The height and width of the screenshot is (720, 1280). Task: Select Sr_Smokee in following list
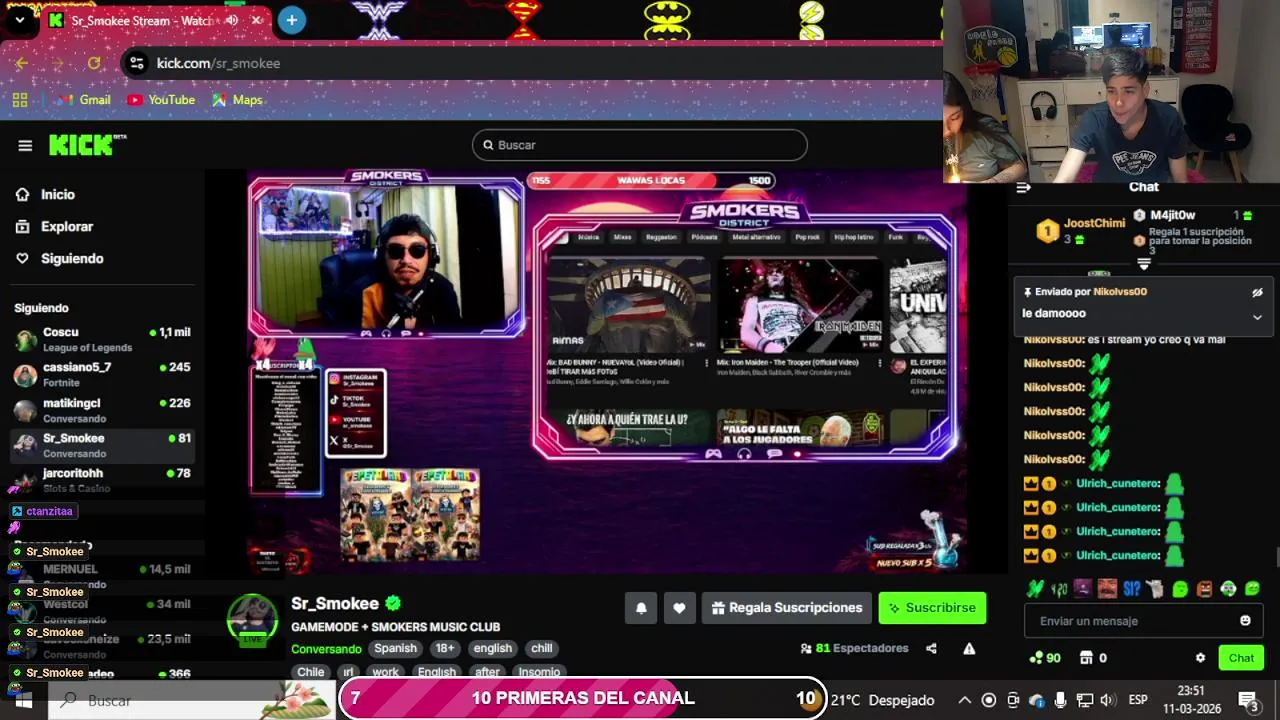click(102, 445)
